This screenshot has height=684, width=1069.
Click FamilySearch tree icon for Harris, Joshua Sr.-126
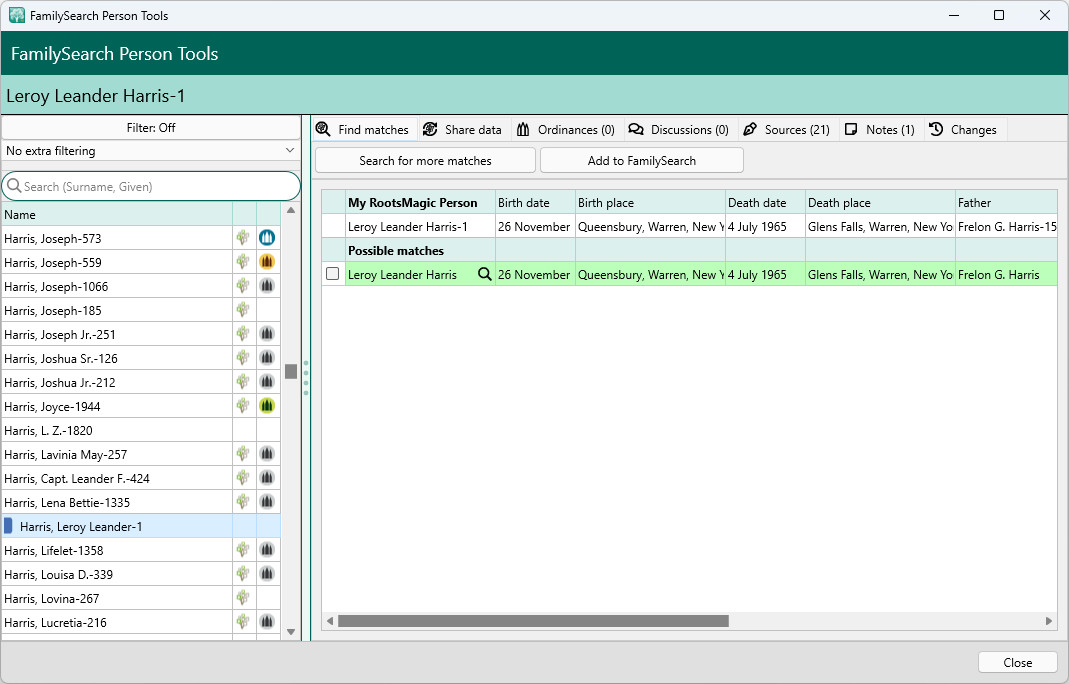tap(243, 358)
